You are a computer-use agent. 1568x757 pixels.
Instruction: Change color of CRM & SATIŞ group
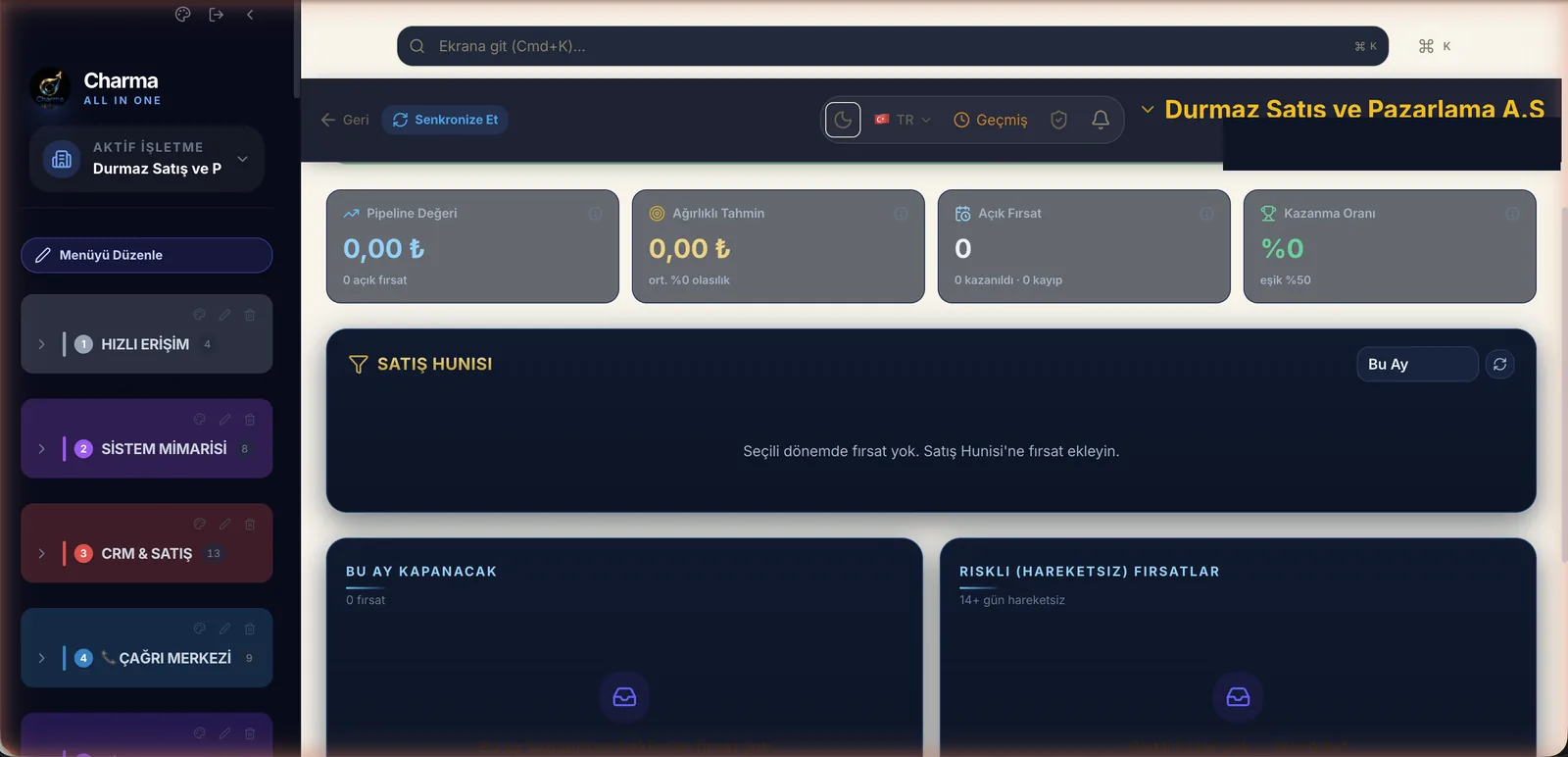200,524
